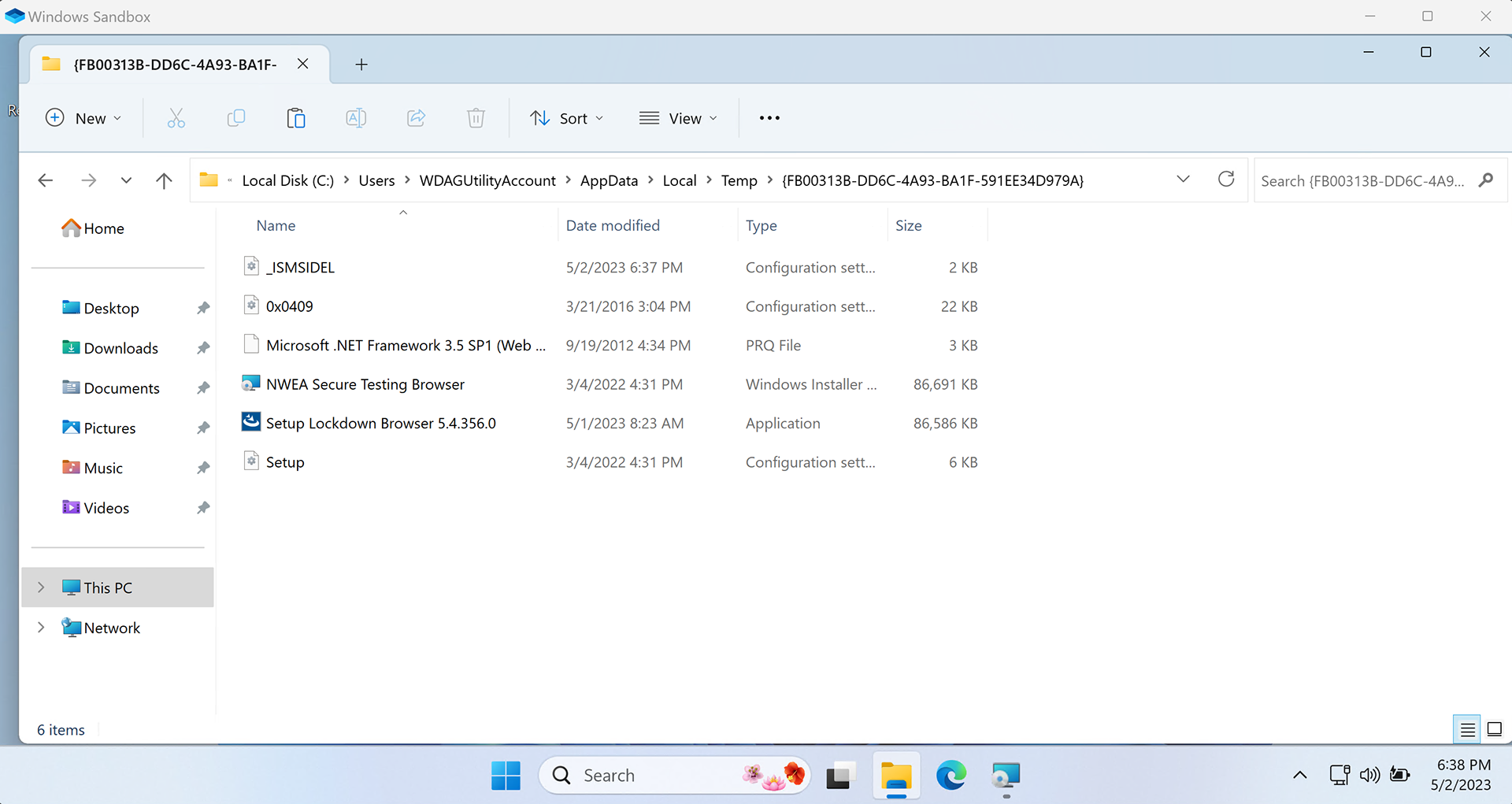Unpin Videos from Quick access
The height and width of the screenshot is (804, 1512).
point(203,508)
